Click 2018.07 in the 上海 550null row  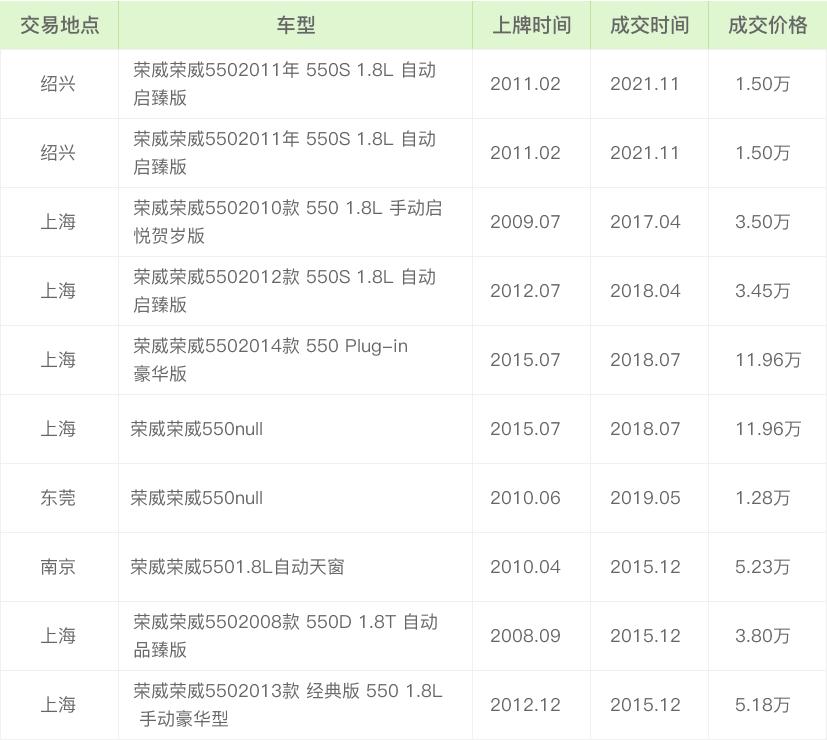click(x=645, y=429)
